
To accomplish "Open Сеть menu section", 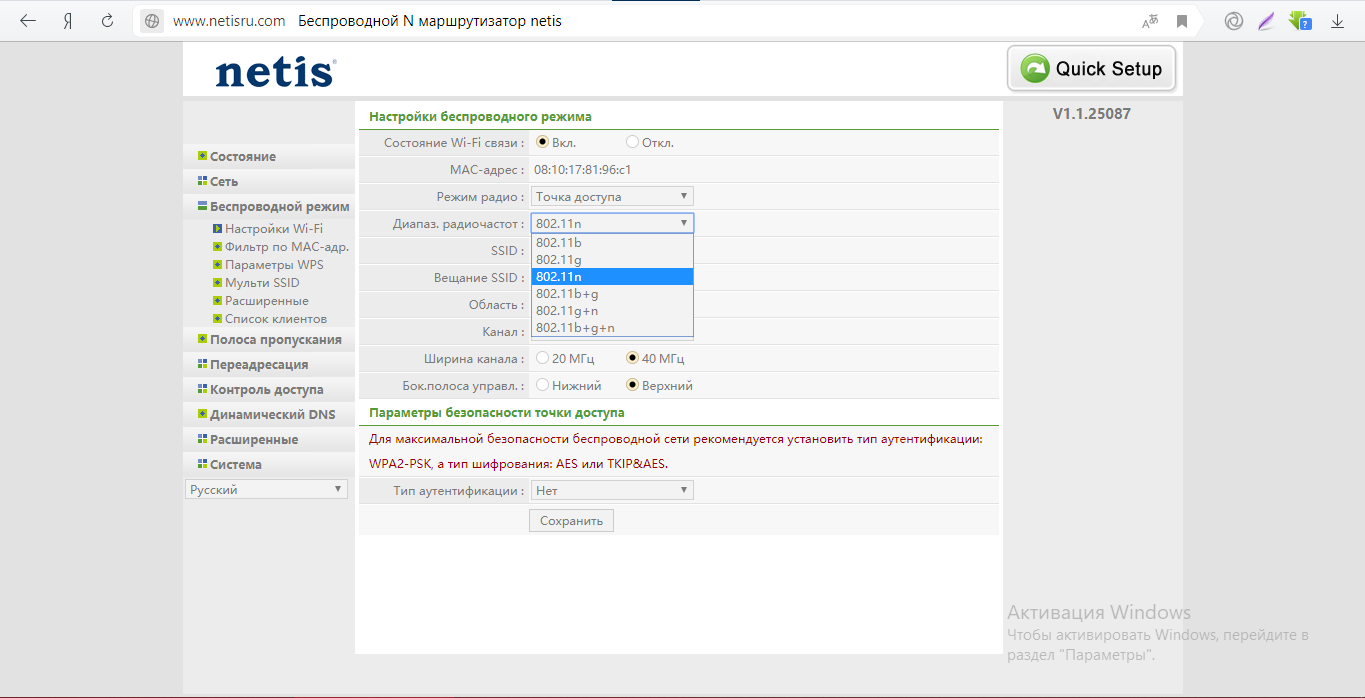I will [x=224, y=182].
